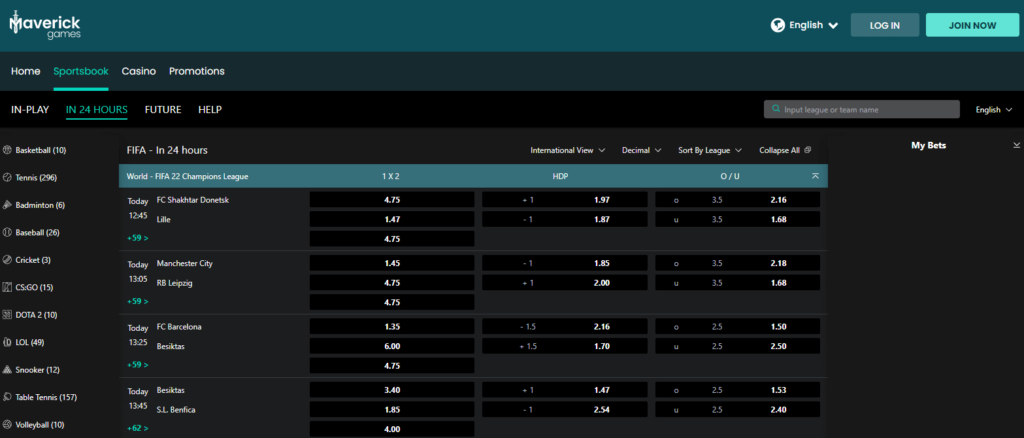The height and width of the screenshot is (438, 1024).
Task: Select the Snooker sport icon
Action: (8, 369)
